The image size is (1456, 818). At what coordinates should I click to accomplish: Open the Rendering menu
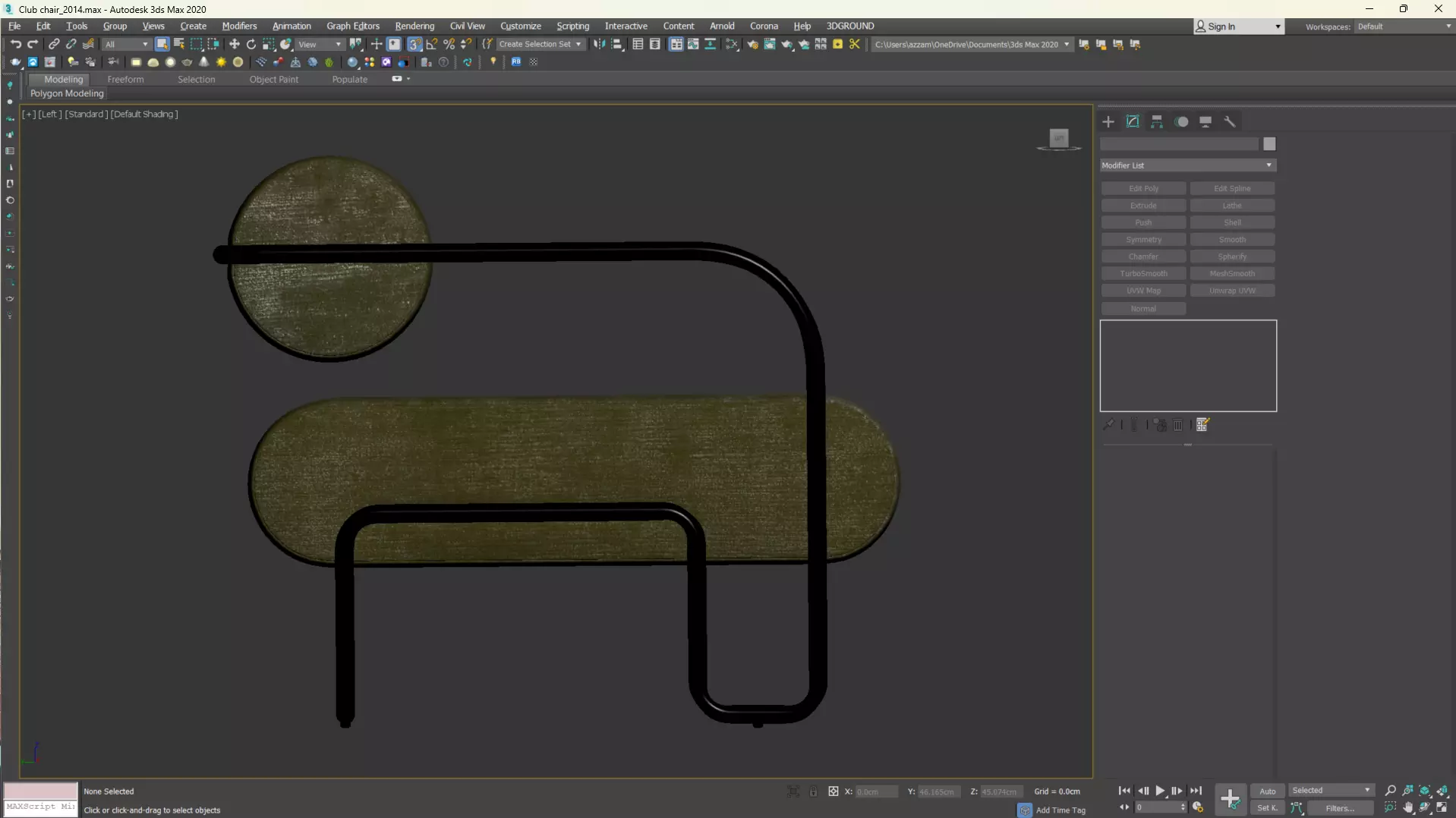(x=414, y=26)
